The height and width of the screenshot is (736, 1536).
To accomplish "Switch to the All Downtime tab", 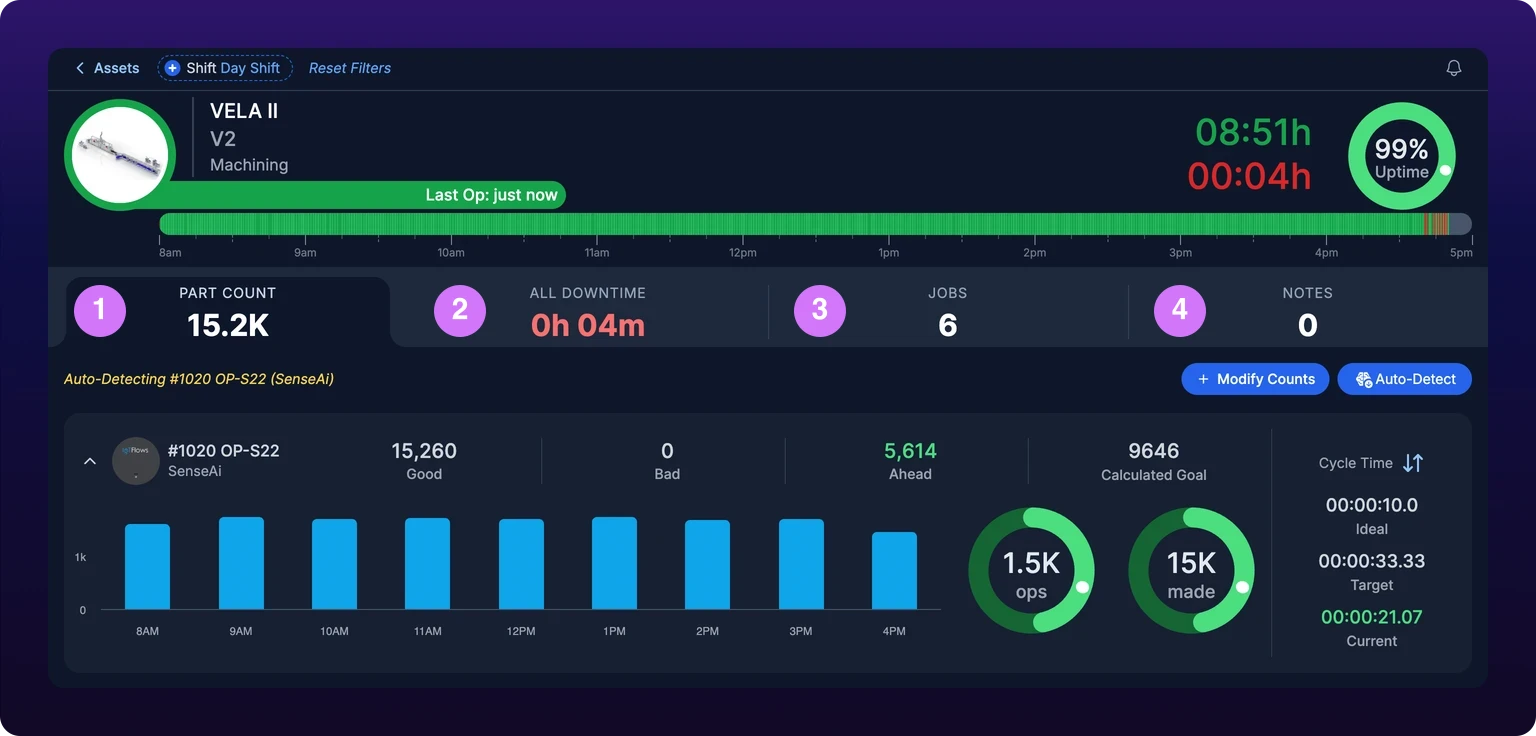I will (588, 311).
